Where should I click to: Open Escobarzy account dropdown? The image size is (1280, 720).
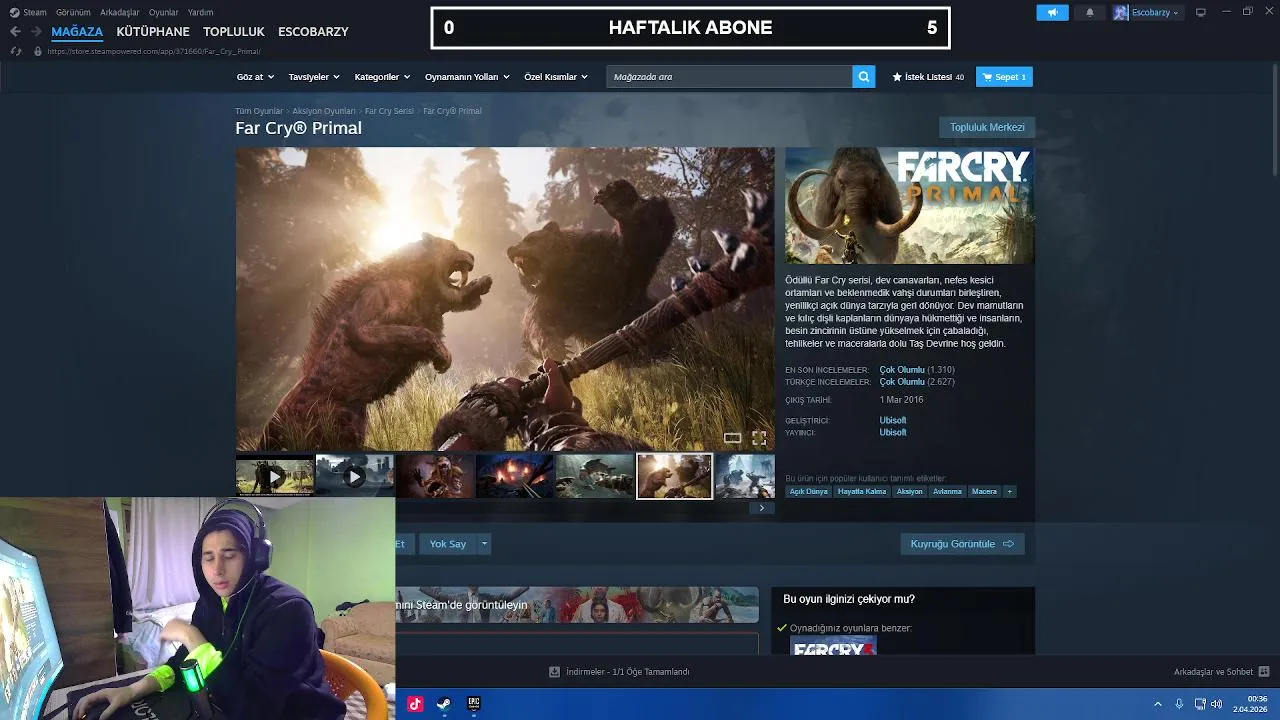tap(1147, 12)
